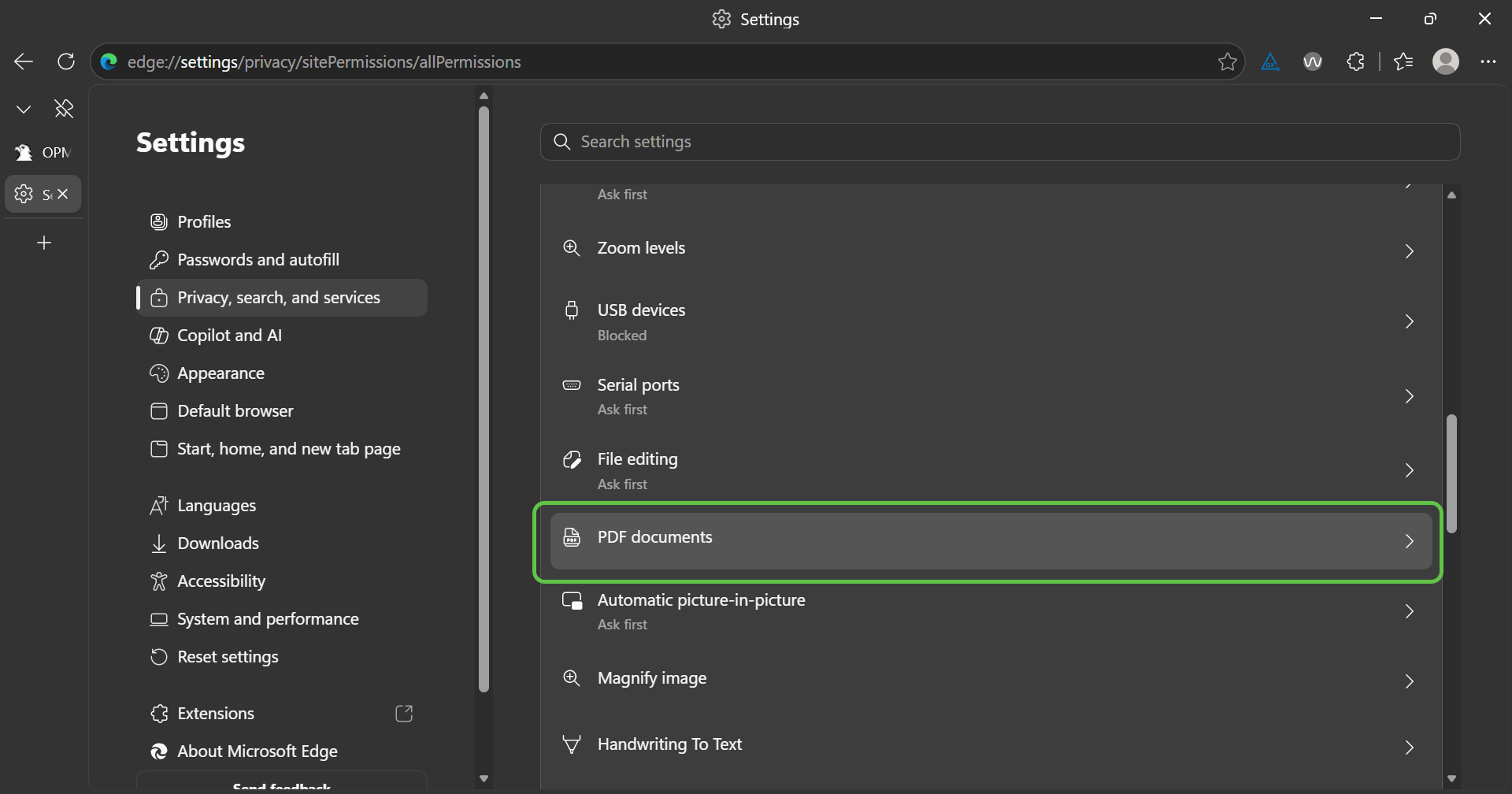Open Automatic picture-in-picture permission
This screenshot has width=1512, height=794.
(x=991, y=611)
